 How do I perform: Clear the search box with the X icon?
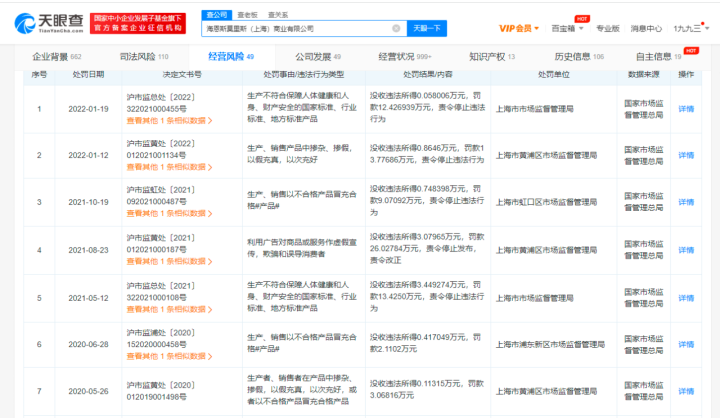[396, 28]
